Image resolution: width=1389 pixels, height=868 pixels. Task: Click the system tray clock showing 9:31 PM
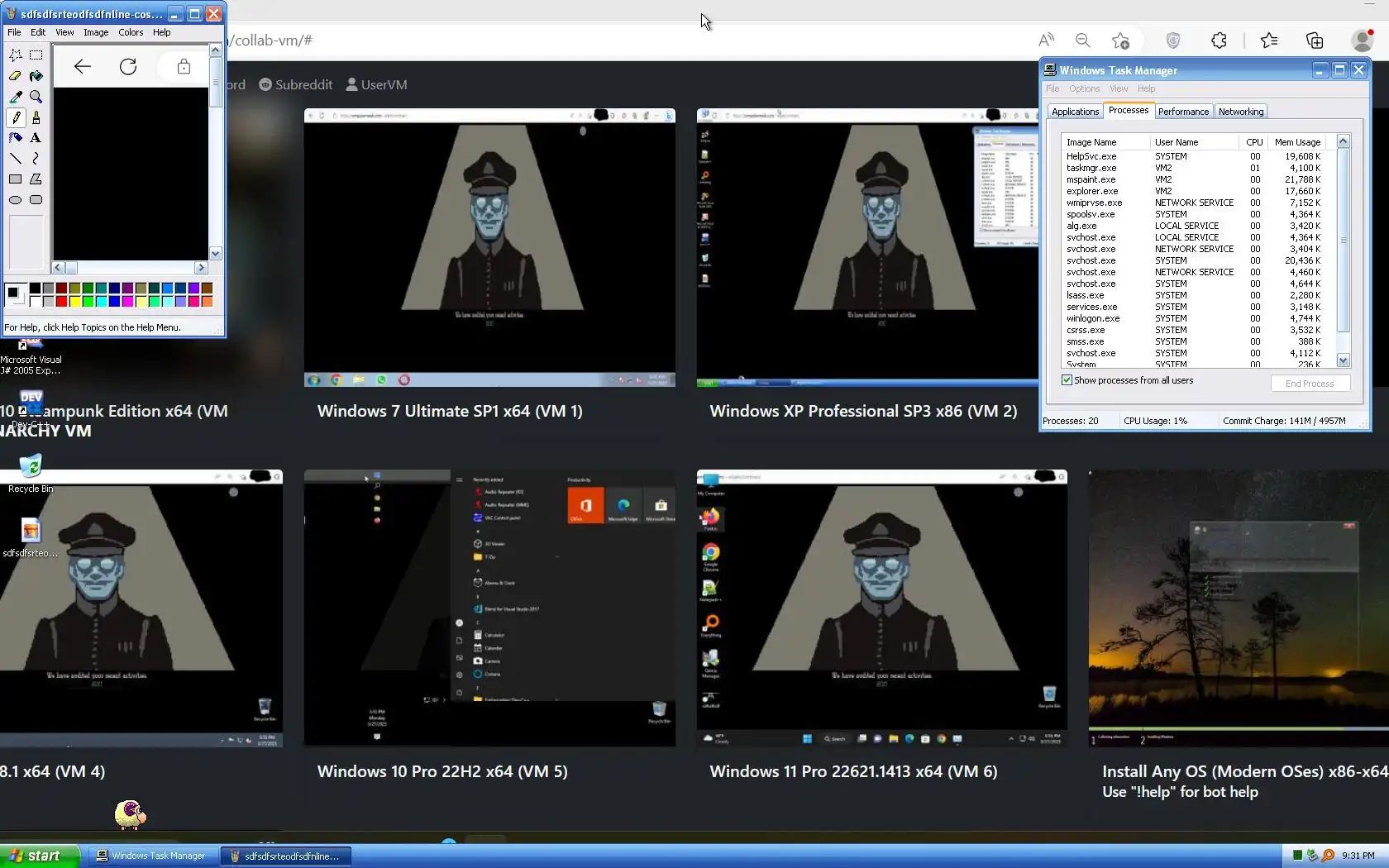[x=1358, y=856]
